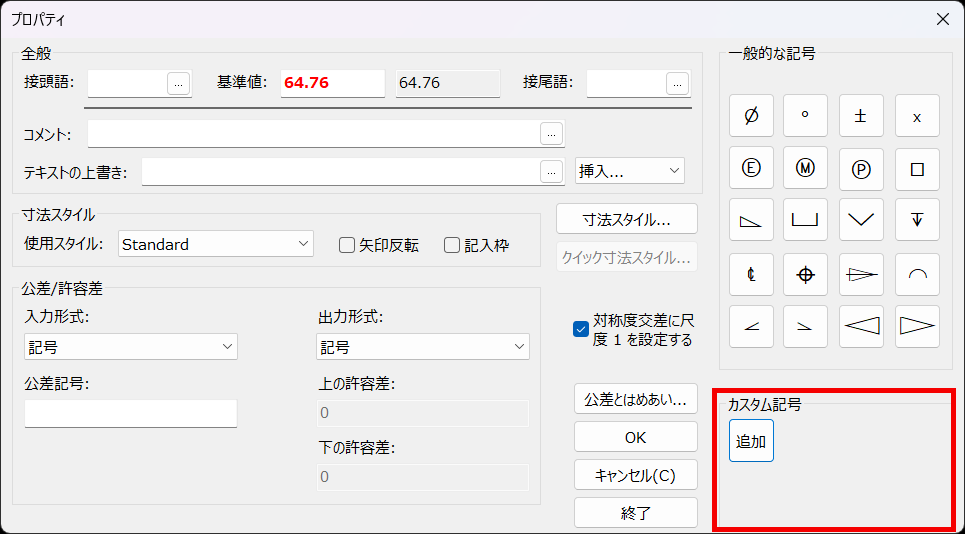
Task: Insert the large left-pointing triangle symbol
Action: [861, 327]
